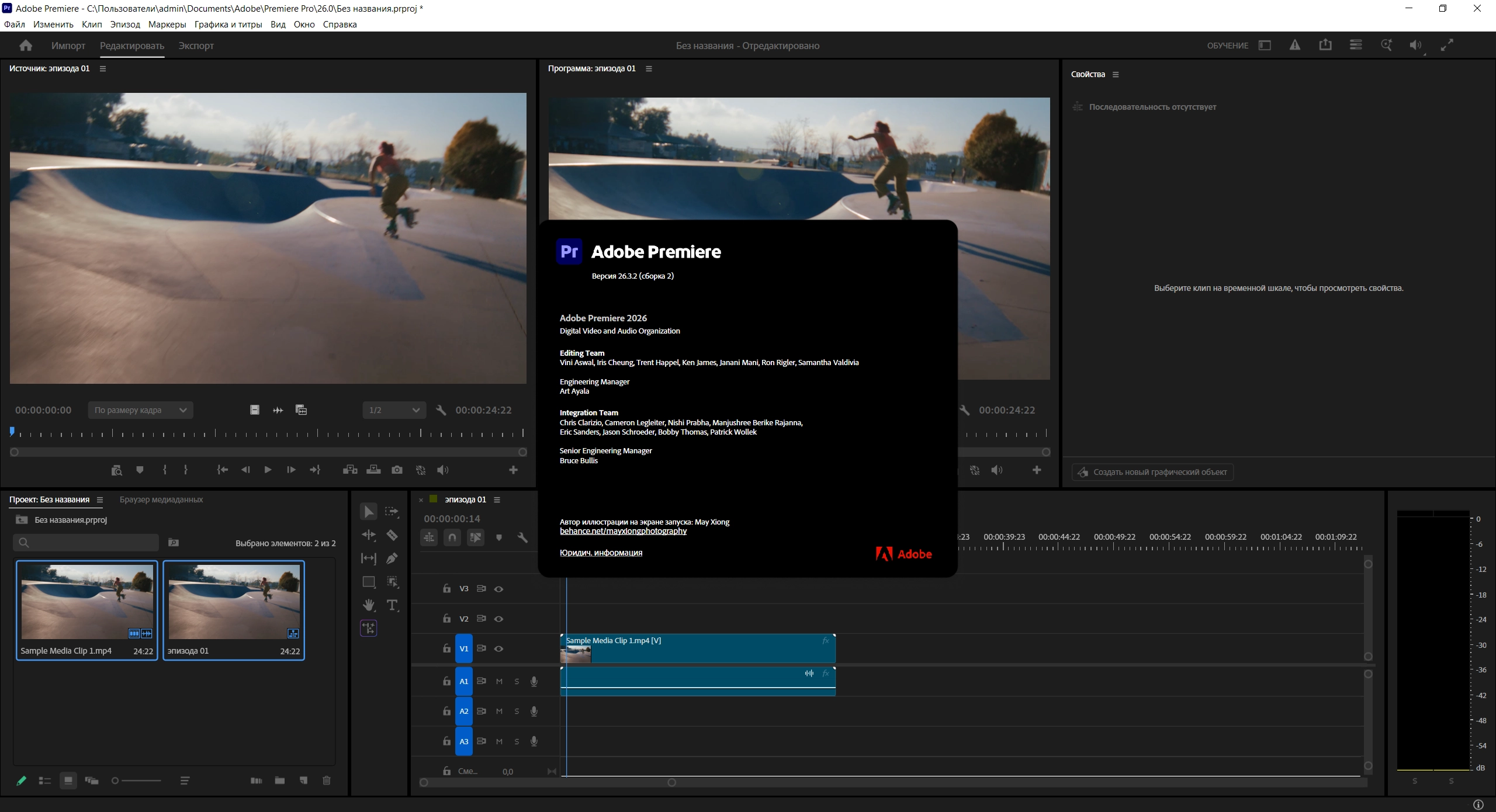Select the dashed-box object selection tool
Screen dimensions: 1496x812
(392, 582)
